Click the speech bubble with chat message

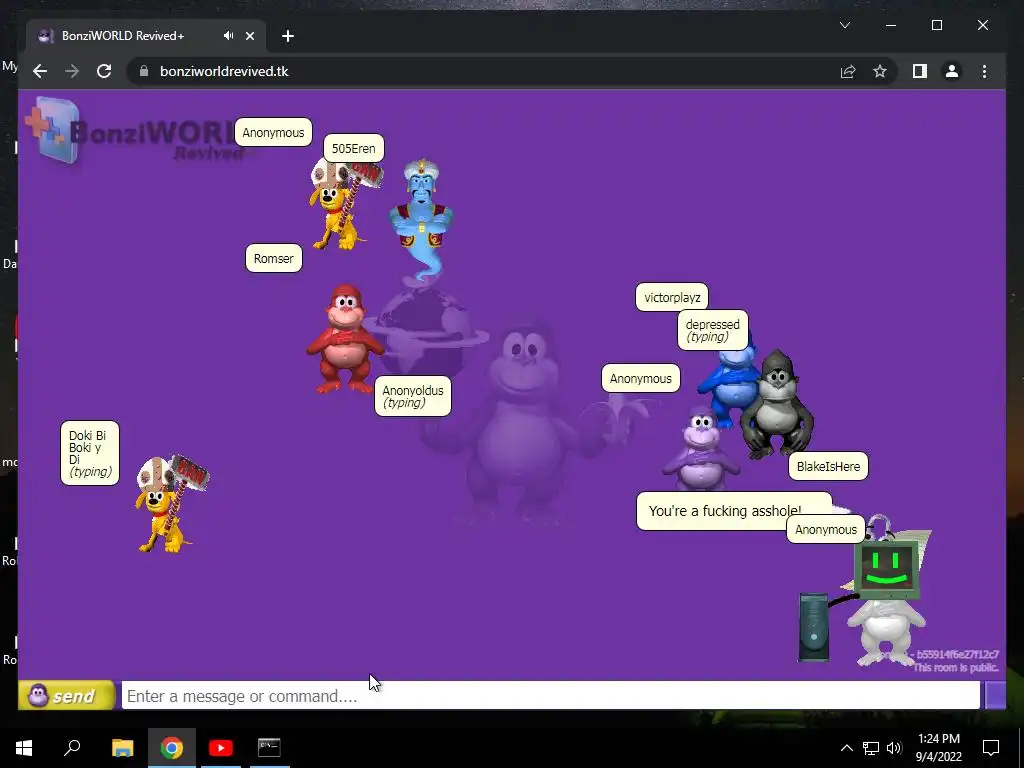(x=718, y=510)
